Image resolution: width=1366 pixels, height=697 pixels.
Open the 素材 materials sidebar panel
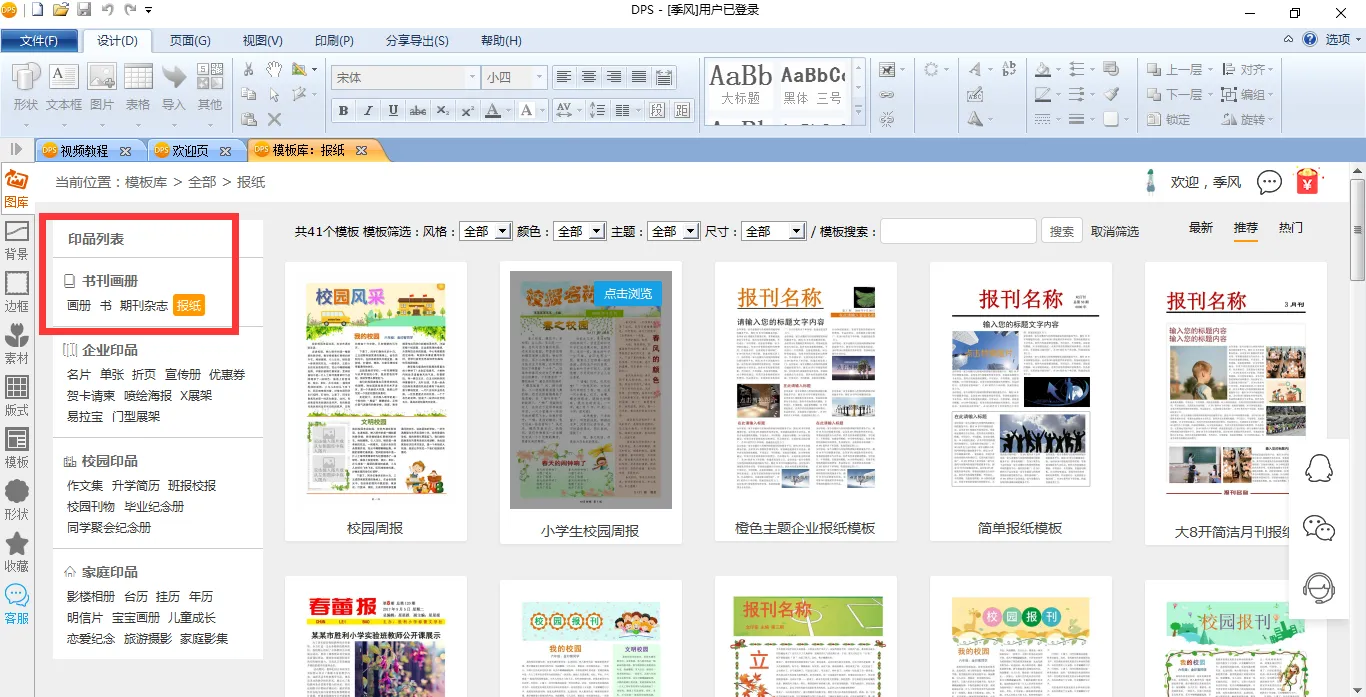click(x=17, y=343)
